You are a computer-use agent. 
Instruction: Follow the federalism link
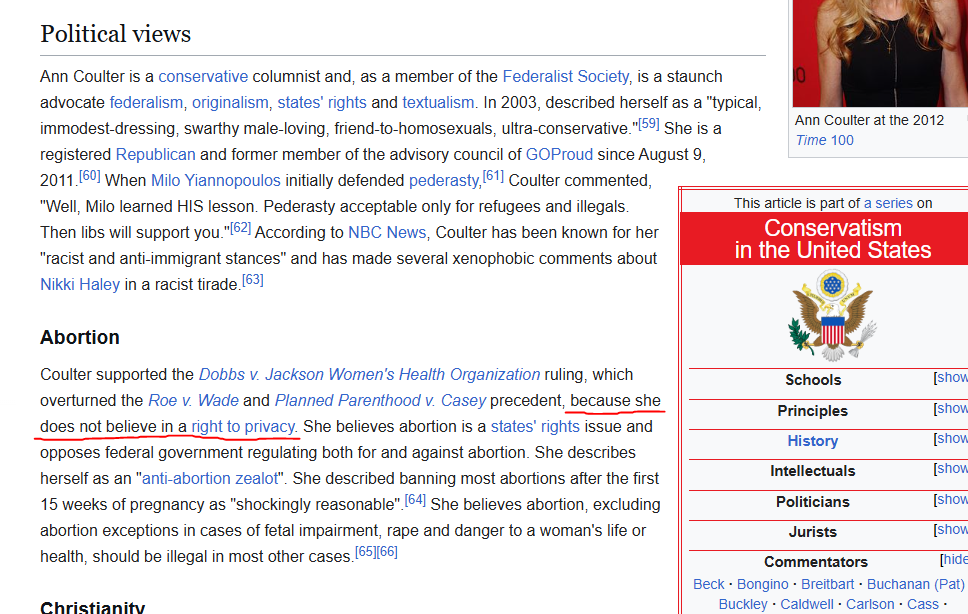click(x=146, y=102)
